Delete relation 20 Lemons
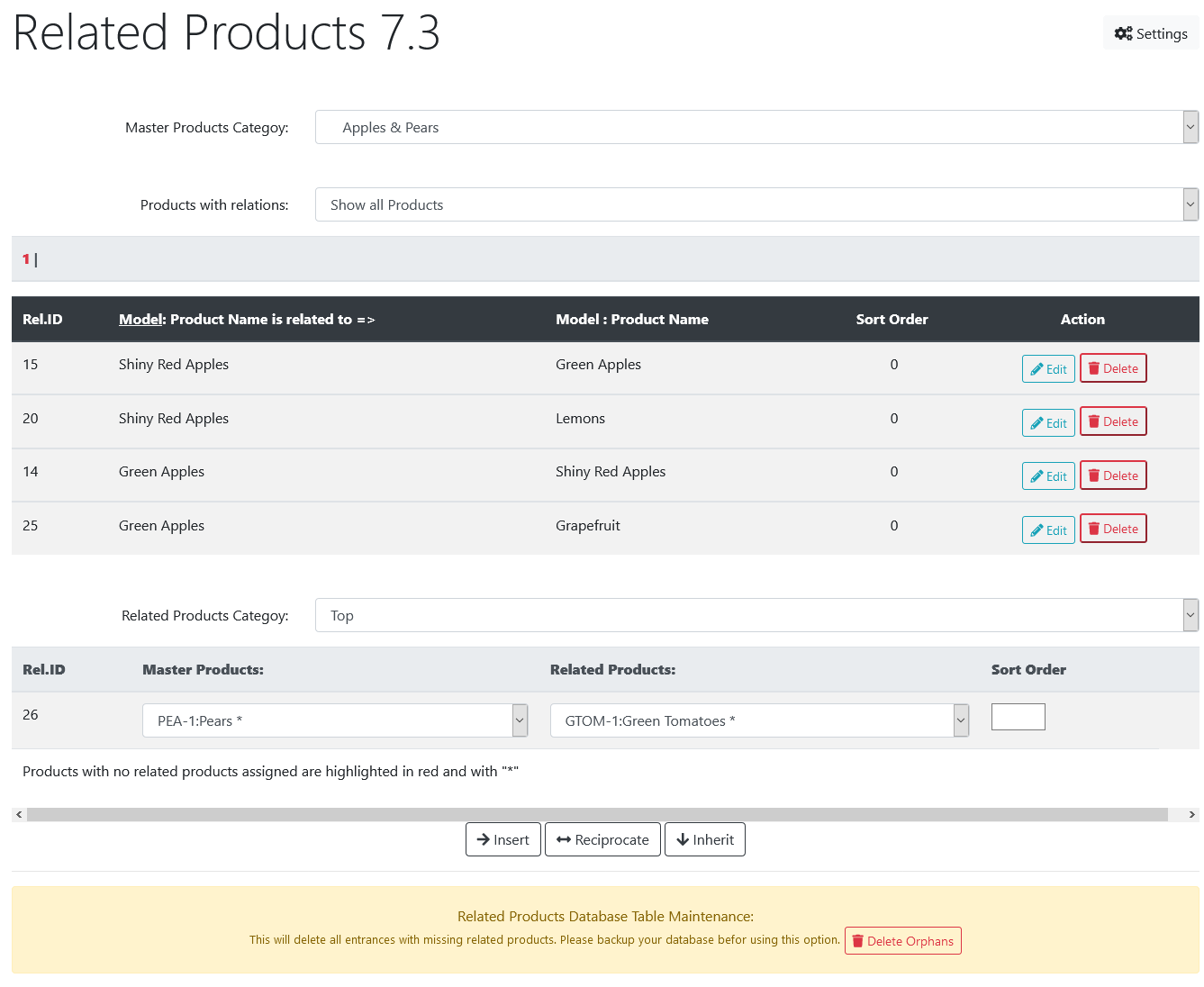Screen dimensions: 1204x987 [x=1113, y=421]
